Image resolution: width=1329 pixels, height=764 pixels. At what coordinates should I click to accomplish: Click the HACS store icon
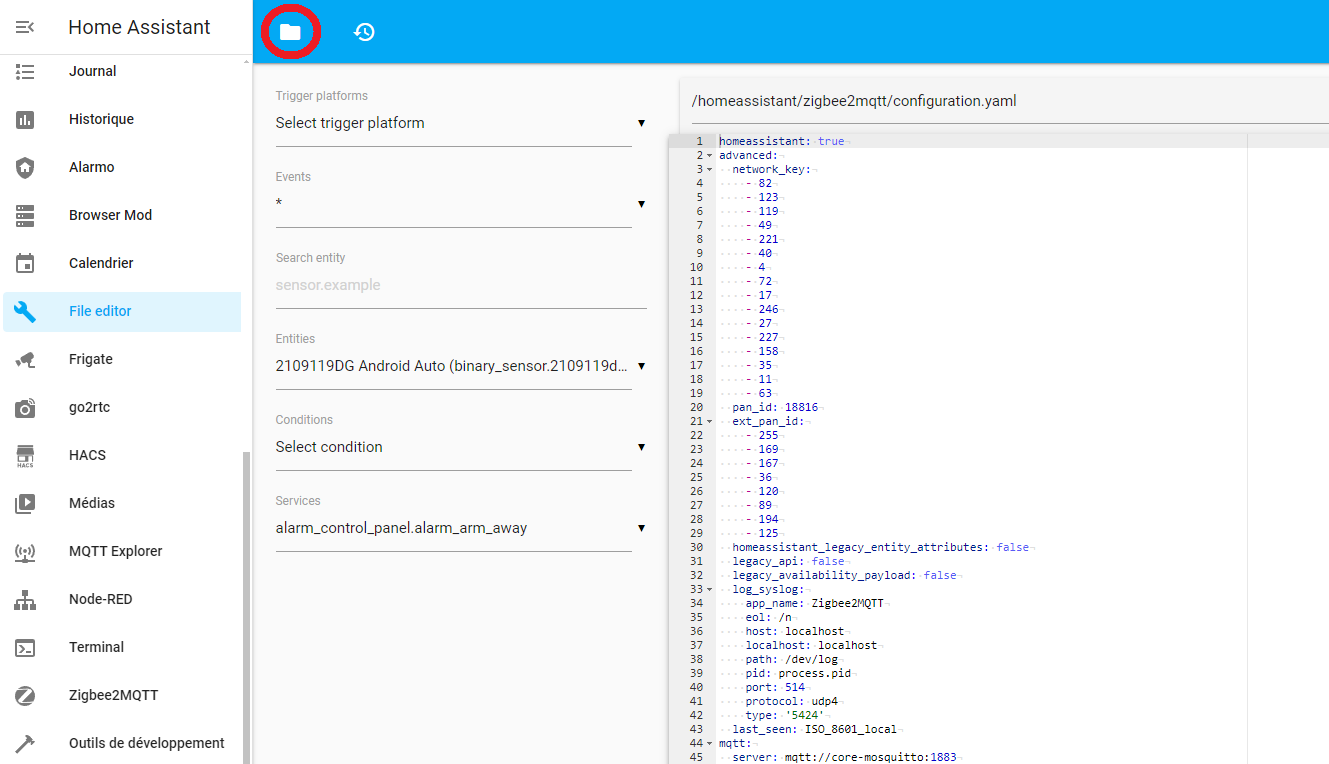pyautogui.click(x=25, y=456)
